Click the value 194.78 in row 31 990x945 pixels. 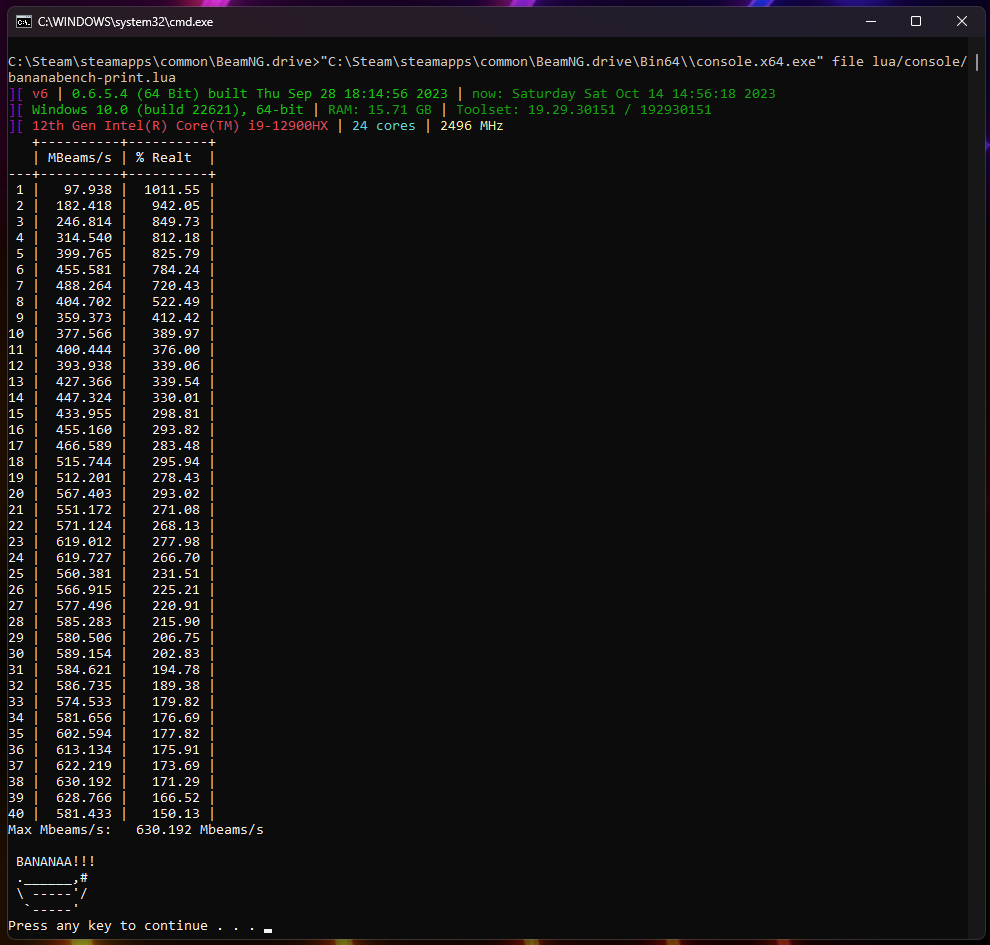(176, 670)
